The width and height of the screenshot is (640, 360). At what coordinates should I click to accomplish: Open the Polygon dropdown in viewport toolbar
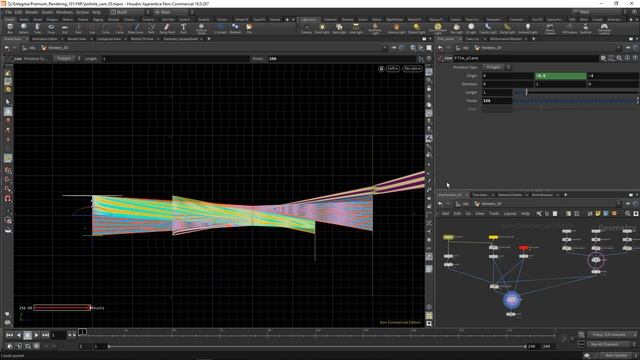[x=67, y=59]
